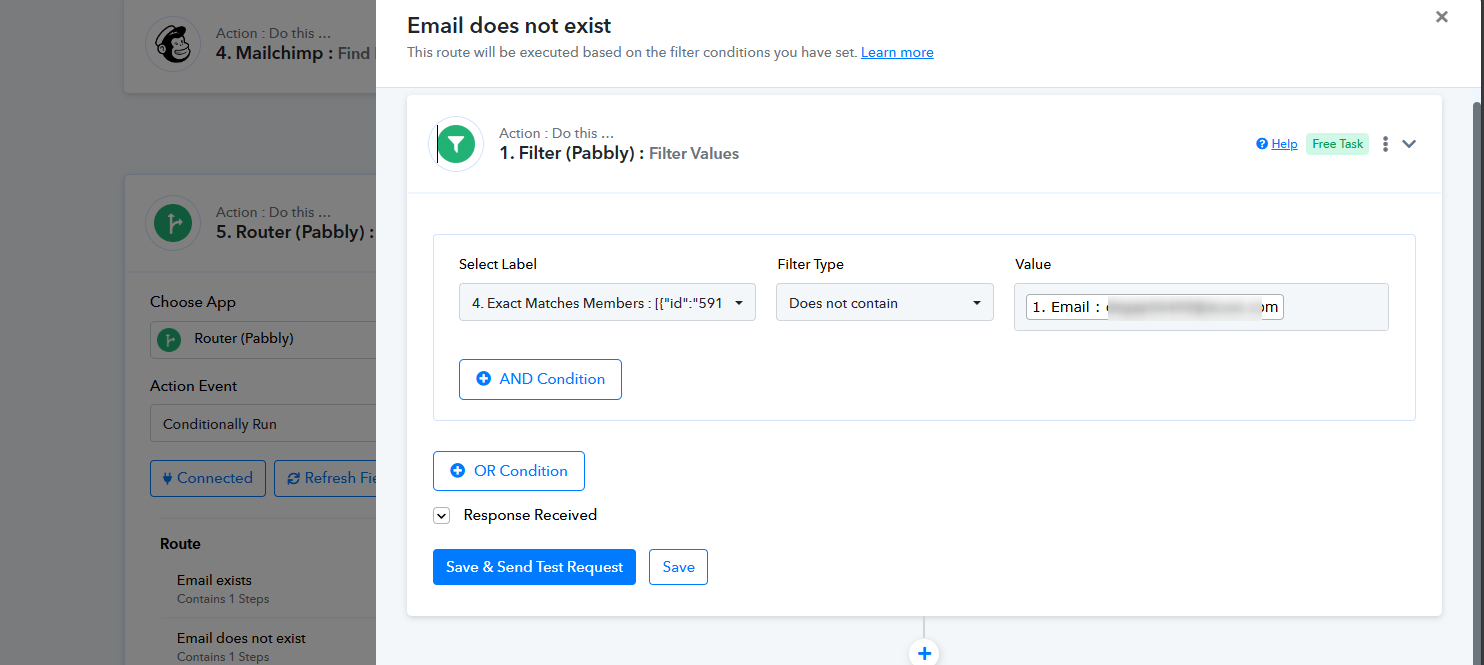Open the Action Event Conditionally Run dropdown

click(263, 424)
